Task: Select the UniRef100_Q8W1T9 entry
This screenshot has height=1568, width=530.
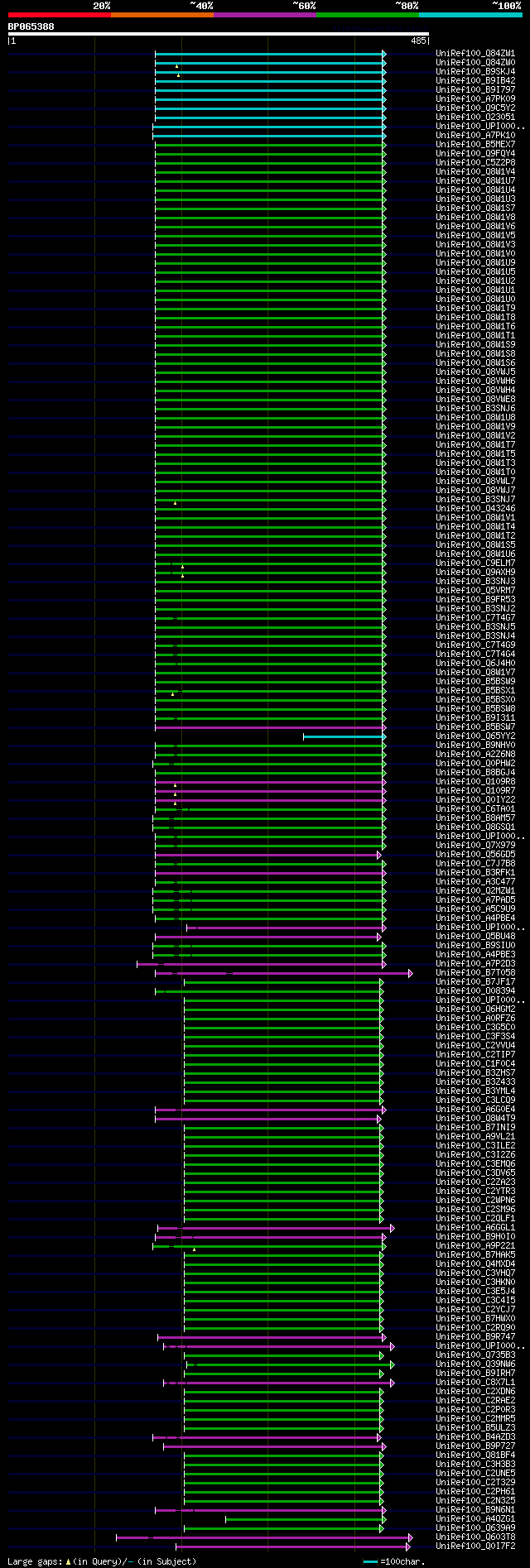Action: click(x=475, y=309)
